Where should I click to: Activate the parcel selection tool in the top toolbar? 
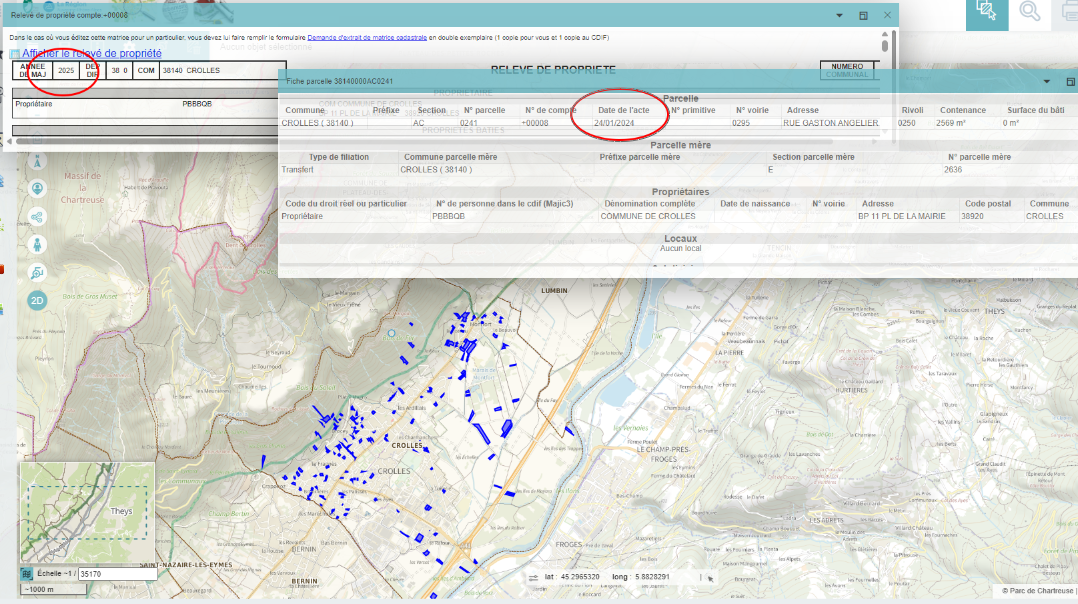(987, 12)
